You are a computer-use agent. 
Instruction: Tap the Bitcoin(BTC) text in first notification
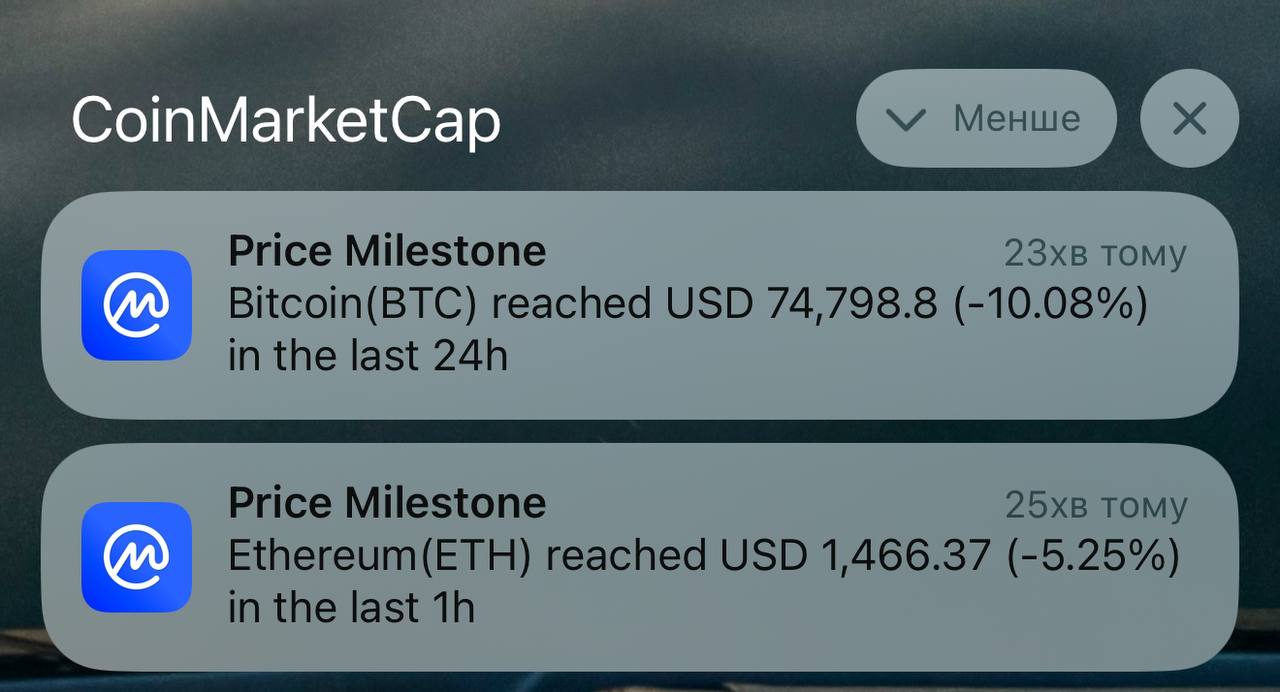[x=352, y=304]
